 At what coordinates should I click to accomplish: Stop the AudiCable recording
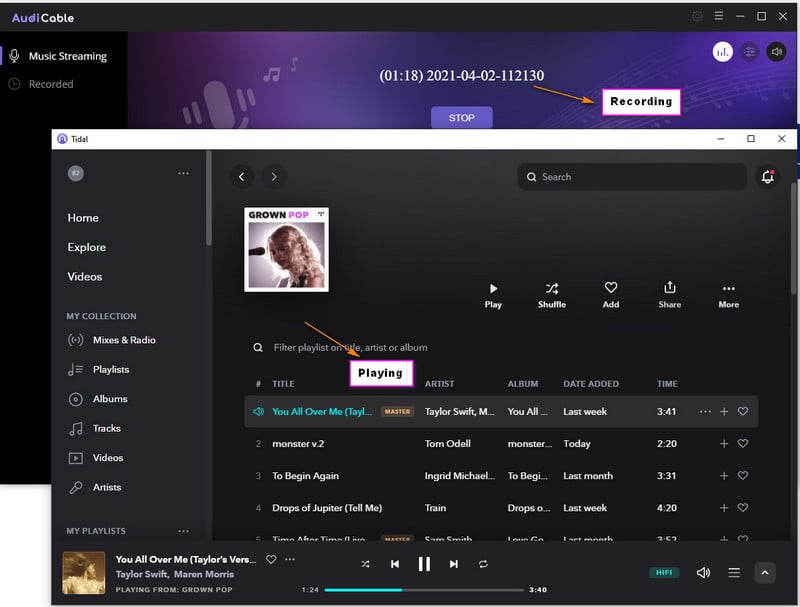pyautogui.click(x=461, y=117)
